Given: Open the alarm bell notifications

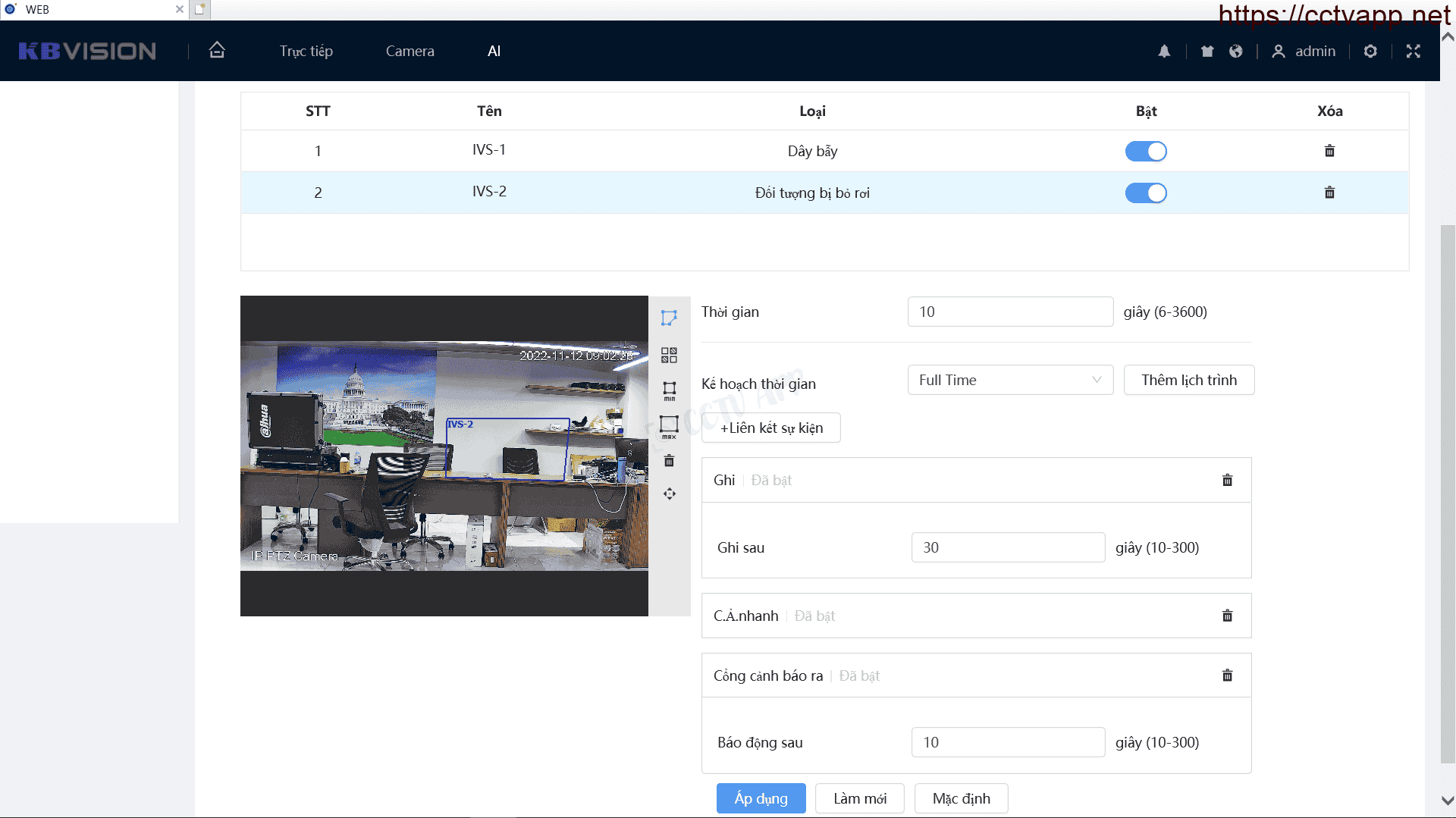Looking at the screenshot, I should pyautogui.click(x=1164, y=51).
